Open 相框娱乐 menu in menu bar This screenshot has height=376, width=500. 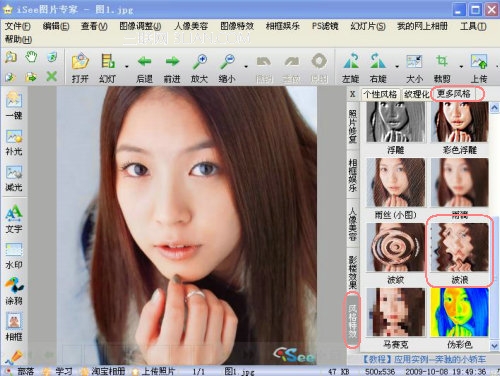tap(283, 26)
